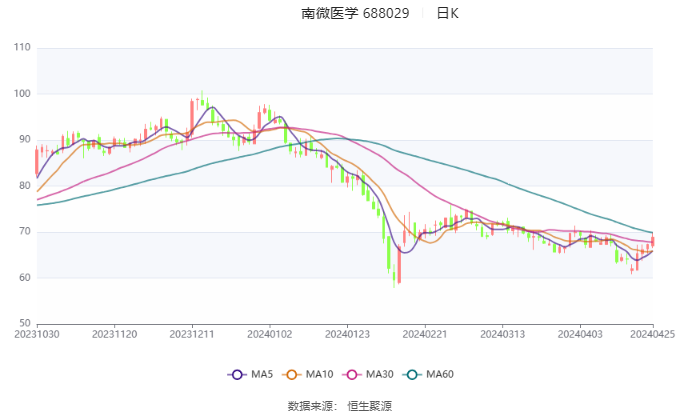Screen dimensions: 680x413
Task: Click the 100 price axis label
Action: coord(22,94)
